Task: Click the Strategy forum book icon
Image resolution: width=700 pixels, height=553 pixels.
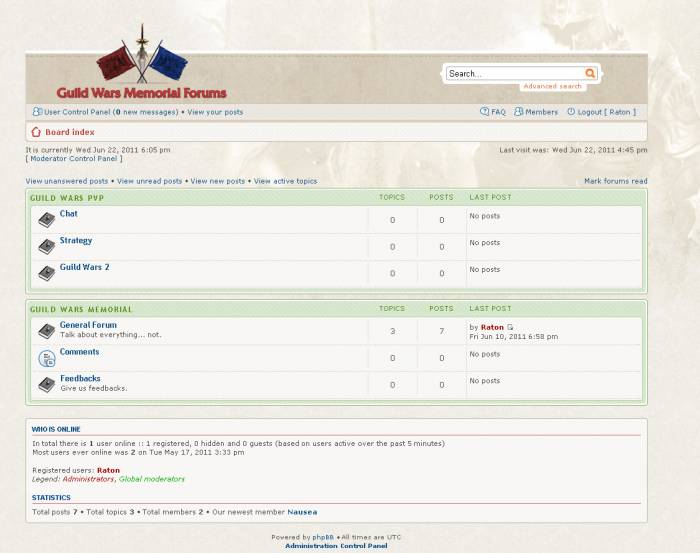Action: 46,246
